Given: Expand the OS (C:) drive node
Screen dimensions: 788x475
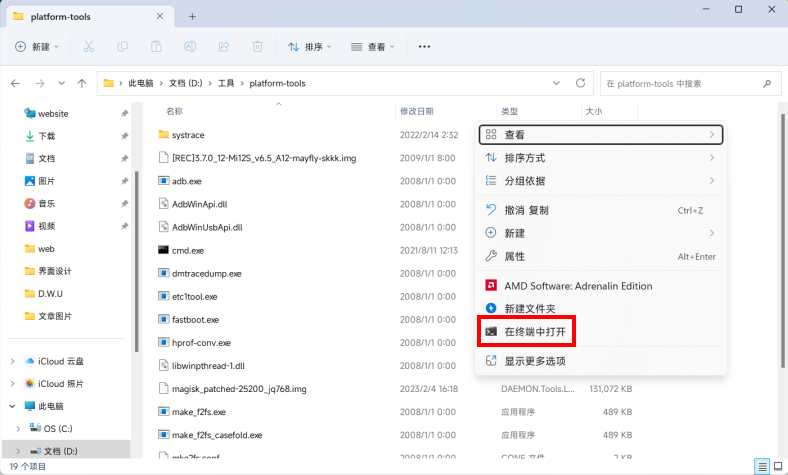Looking at the screenshot, I should coord(18,429).
